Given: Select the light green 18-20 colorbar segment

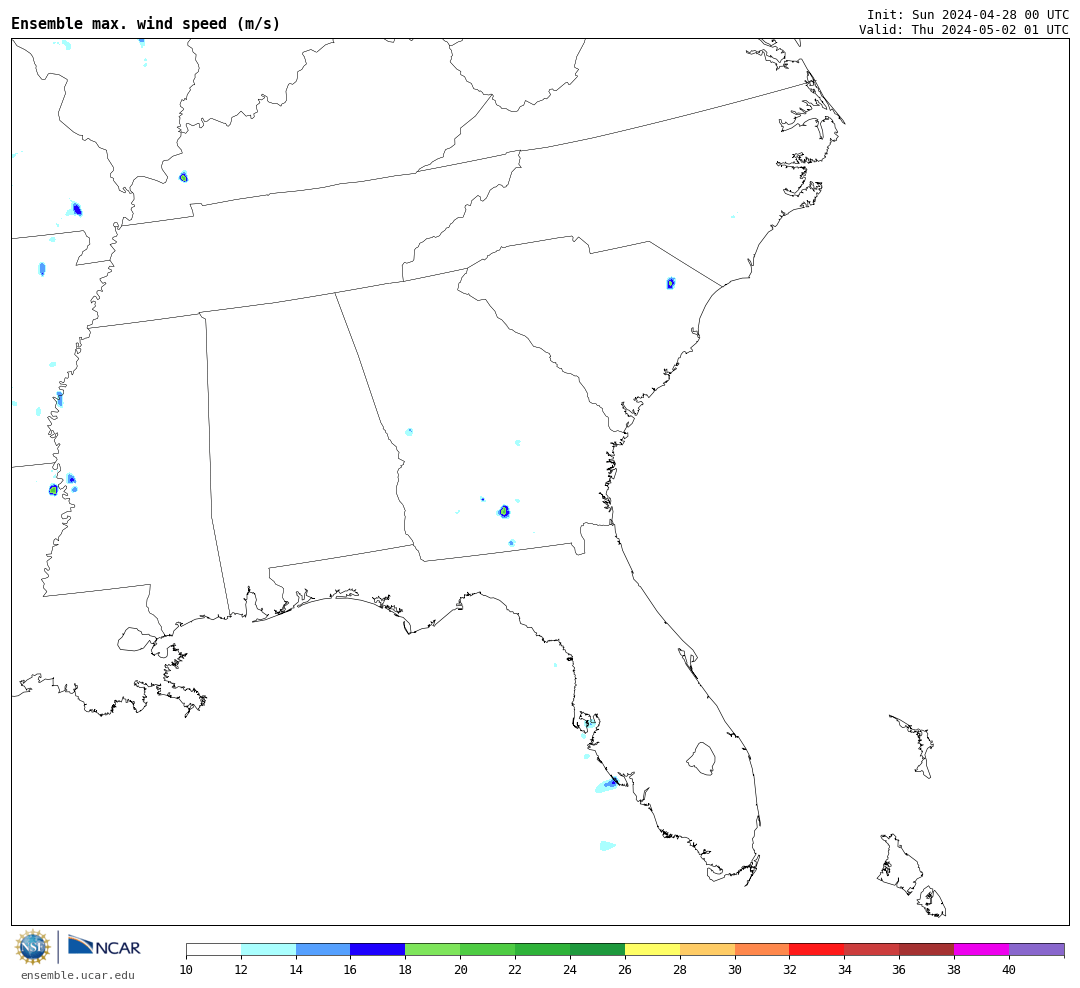Looking at the screenshot, I should tap(433, 949).
